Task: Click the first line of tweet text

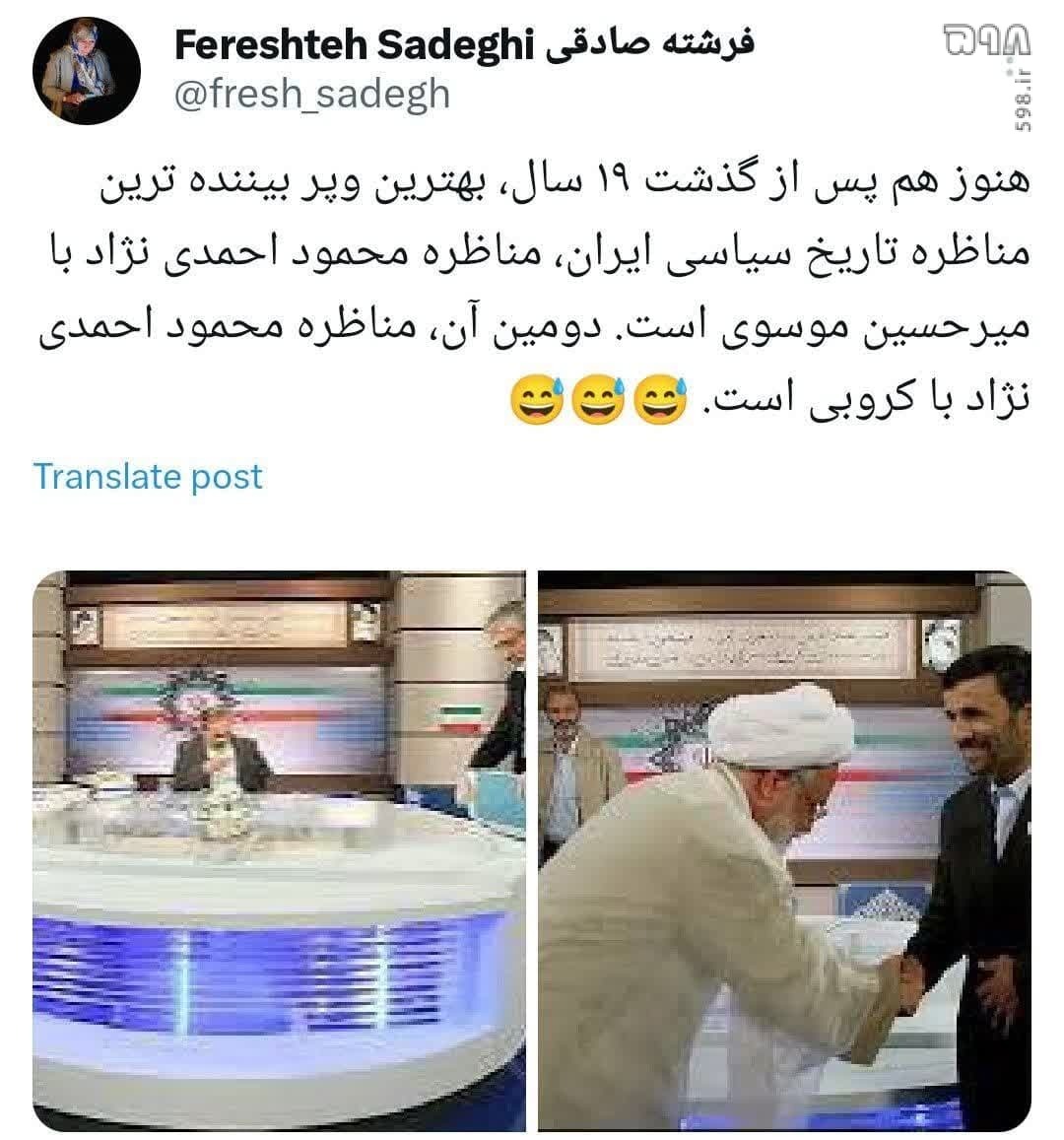Action: pyautogui.click(x=565, y=182)
